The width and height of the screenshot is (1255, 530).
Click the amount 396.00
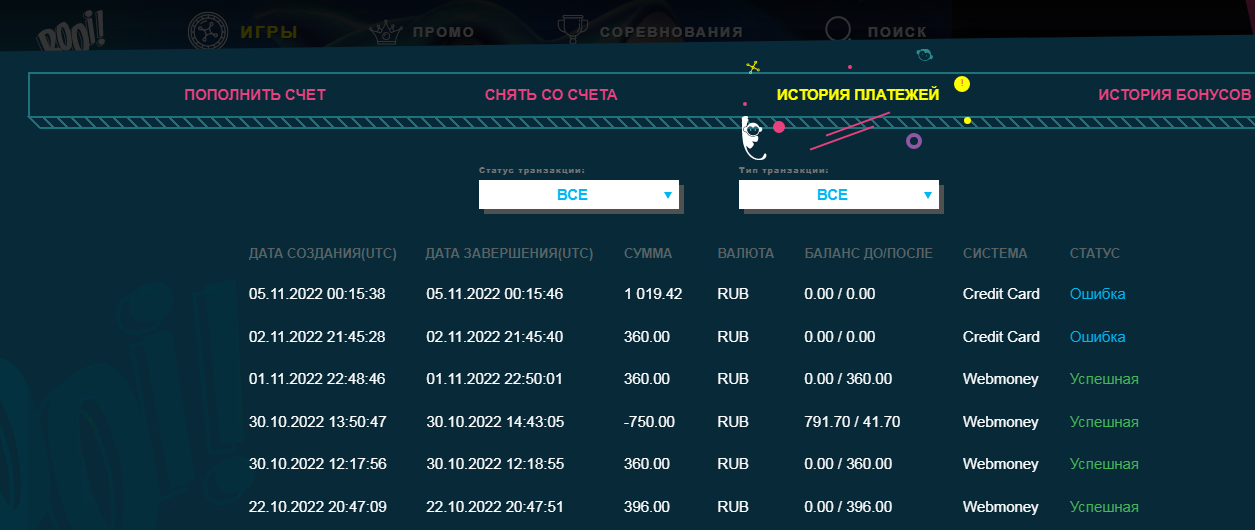tap(646, 507)
